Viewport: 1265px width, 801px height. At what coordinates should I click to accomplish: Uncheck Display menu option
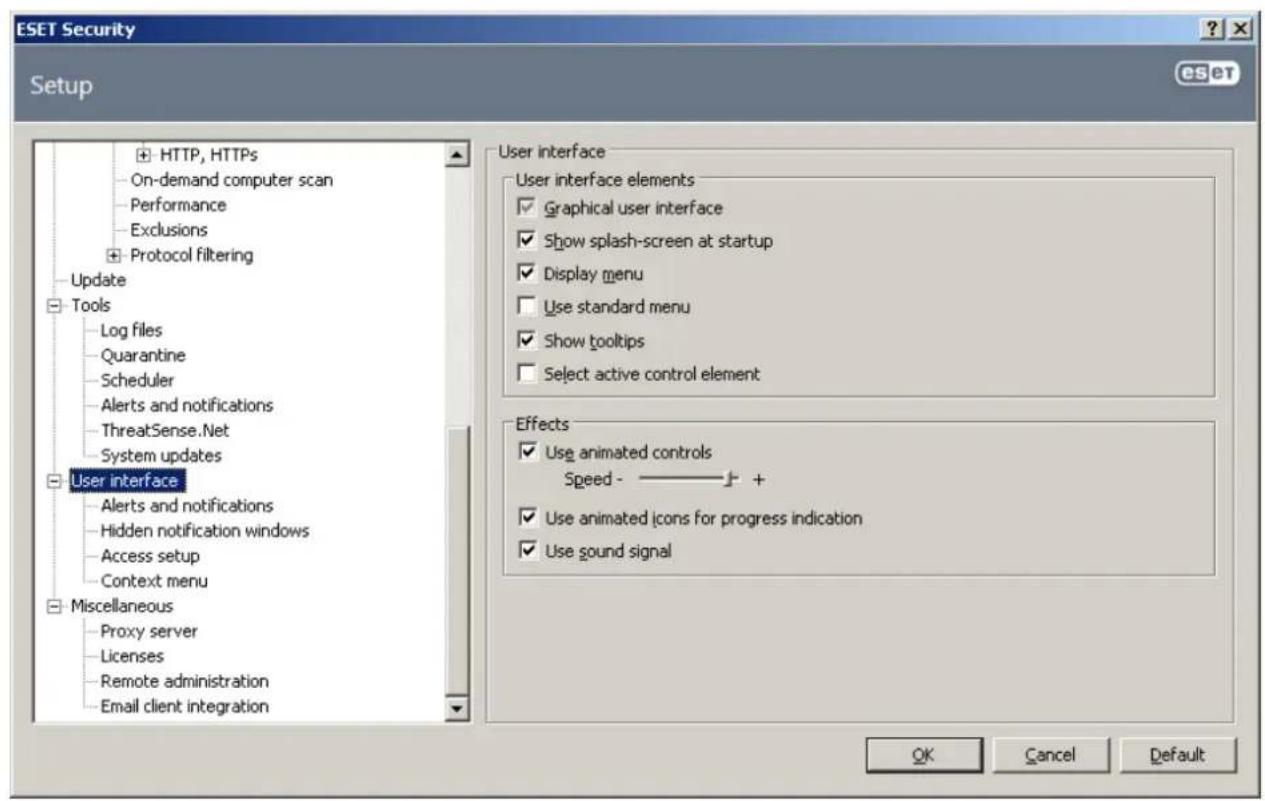527,273
